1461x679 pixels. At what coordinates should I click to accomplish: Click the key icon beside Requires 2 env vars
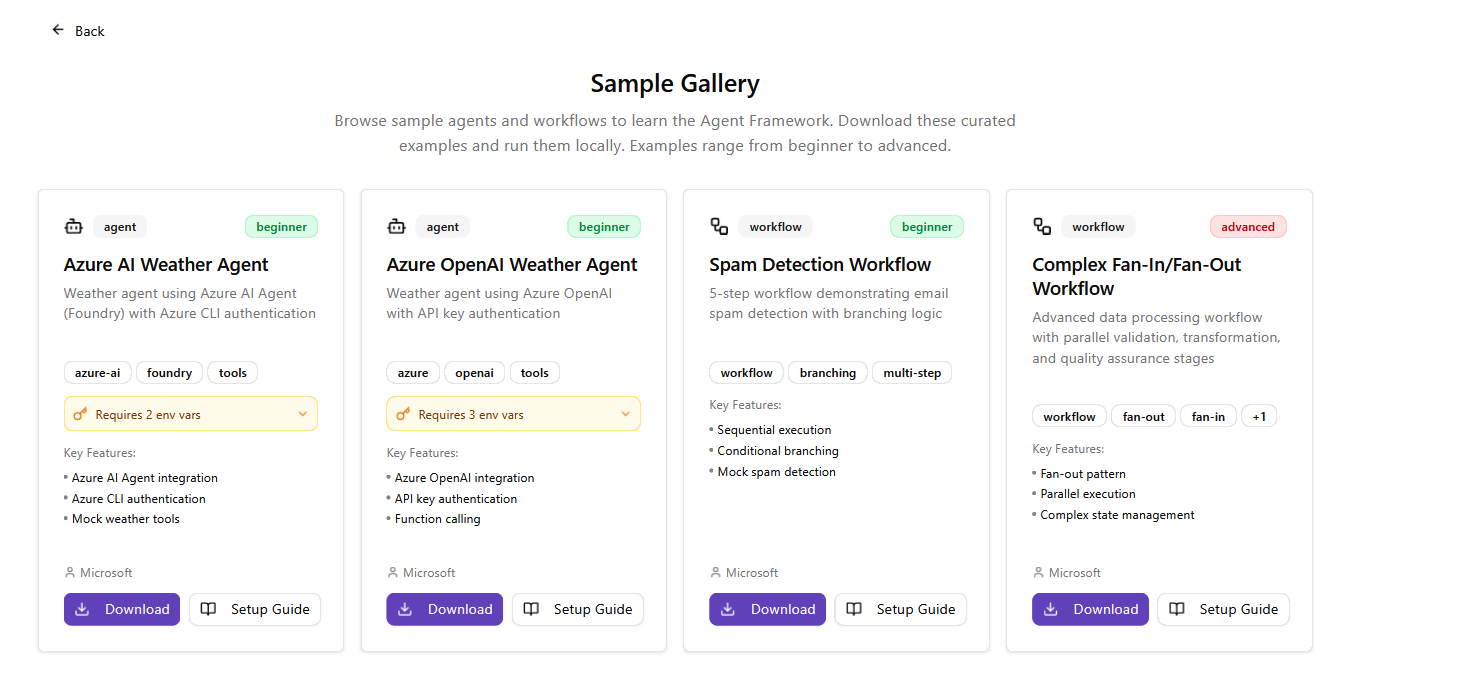point(81,414)
